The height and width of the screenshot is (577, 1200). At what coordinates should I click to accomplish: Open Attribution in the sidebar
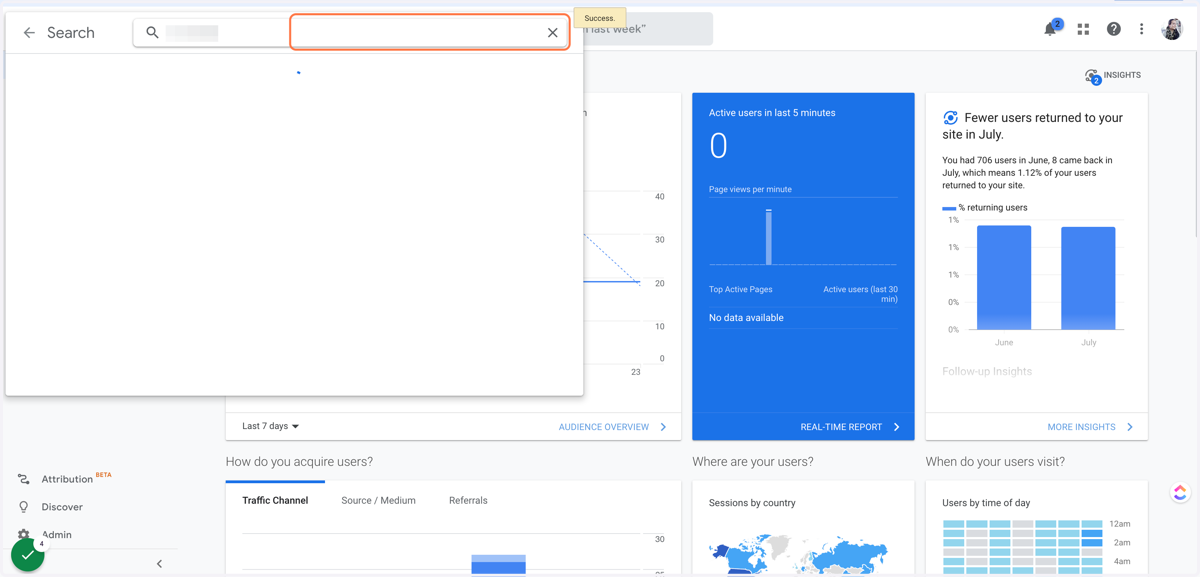[67, 479]
